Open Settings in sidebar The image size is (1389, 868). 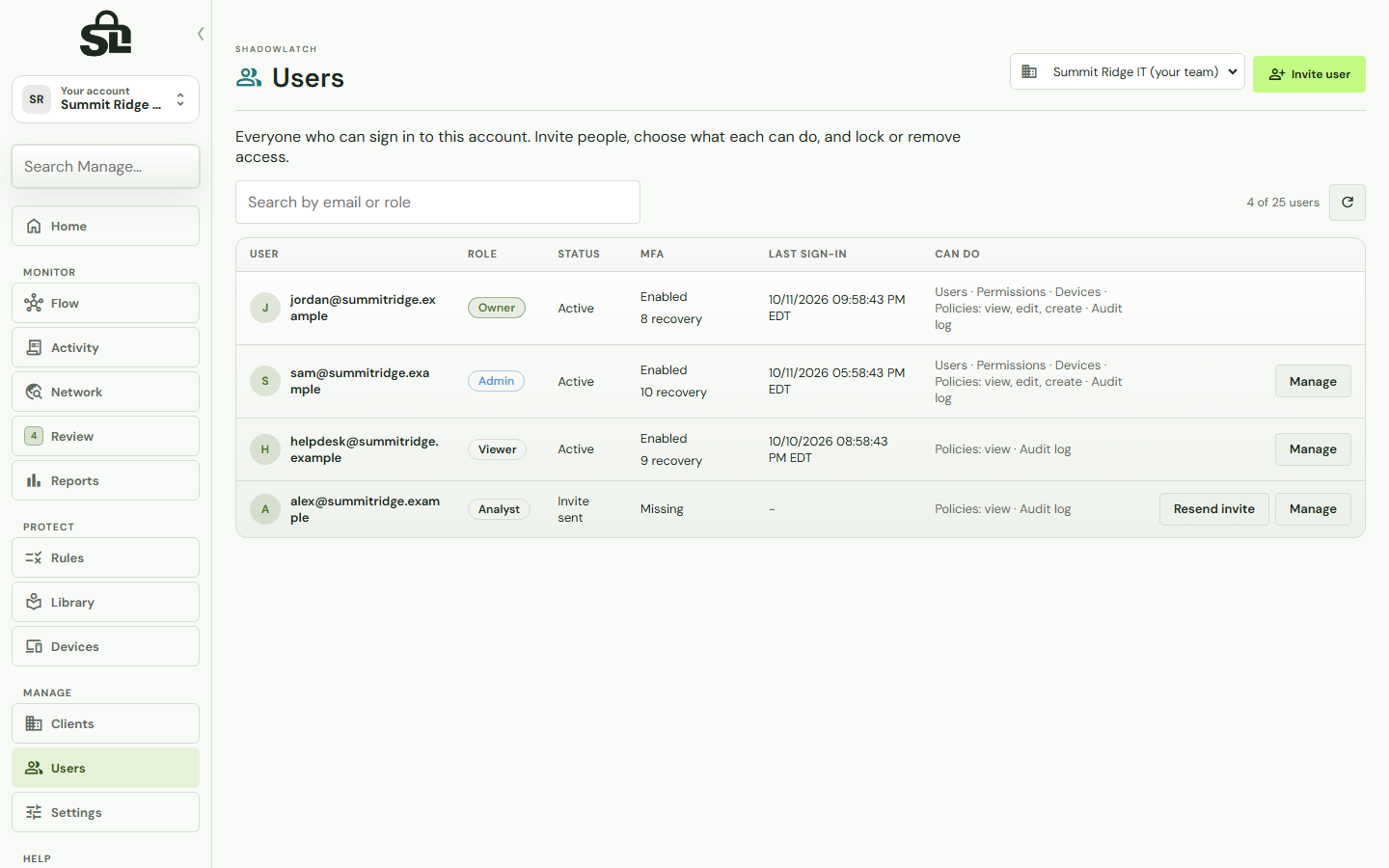coord(105,812)
